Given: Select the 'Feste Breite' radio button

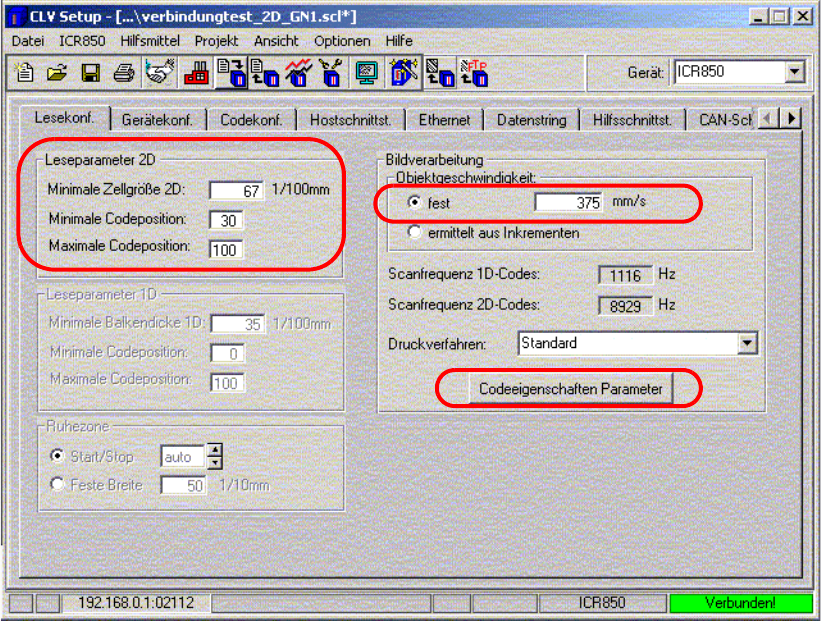Looking at the screenshot, I should tap(57, 484).
